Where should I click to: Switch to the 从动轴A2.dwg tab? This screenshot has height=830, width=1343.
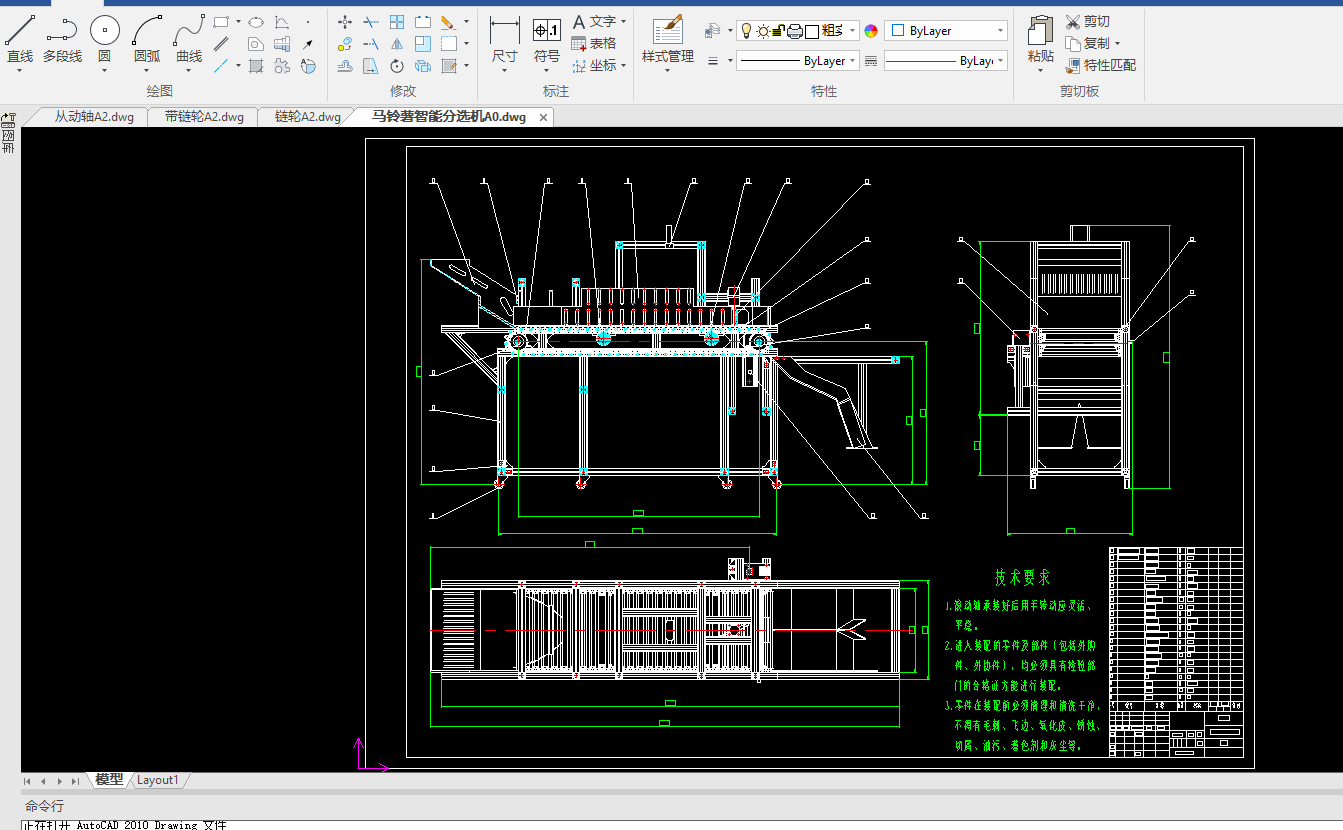click(x=93, y=117)
